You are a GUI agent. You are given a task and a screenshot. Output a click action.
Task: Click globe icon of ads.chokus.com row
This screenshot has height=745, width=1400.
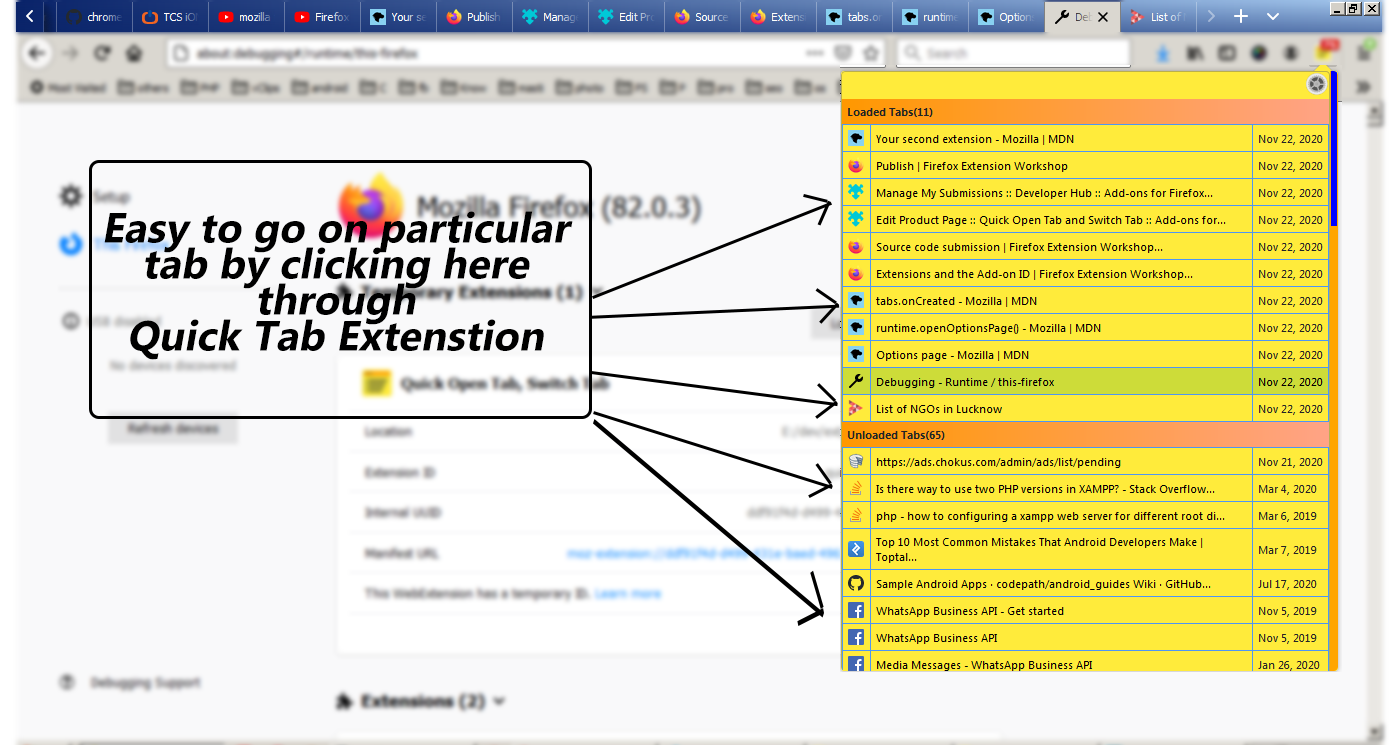tap(856, 462)
